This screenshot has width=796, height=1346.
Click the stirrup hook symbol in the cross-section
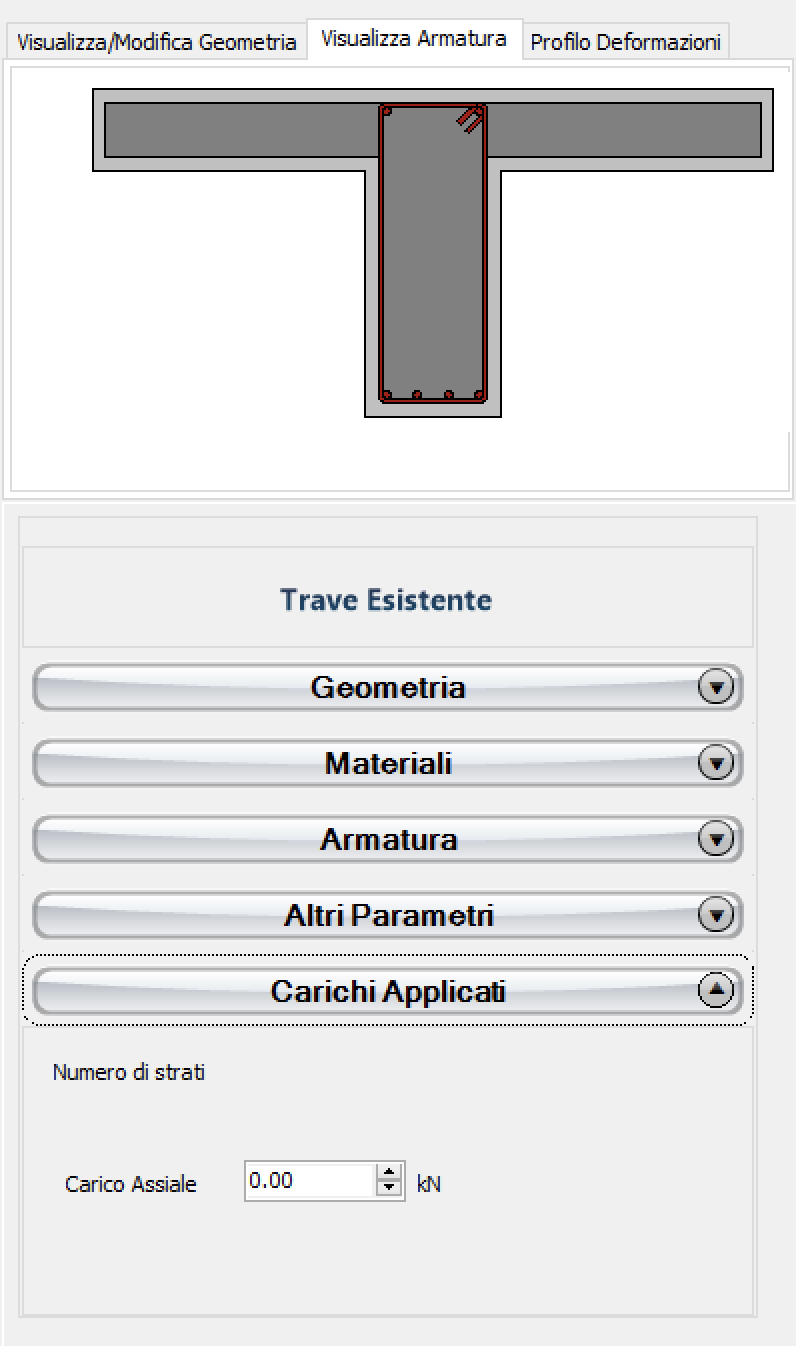point(471,119)
